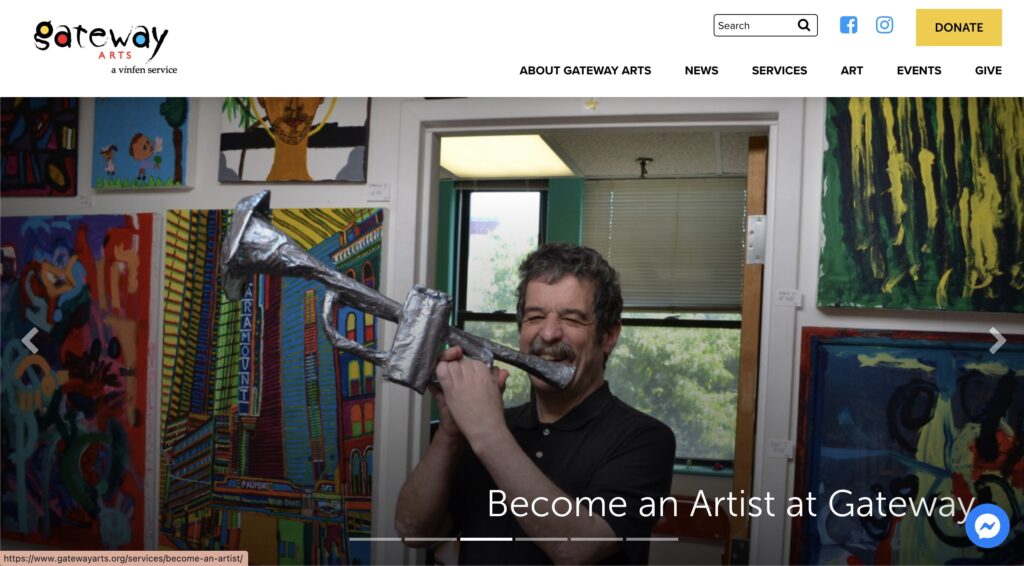This screenshot has width=1024, height=566.
Task: Click the search magnifier icon
Action: coord(804,25)
